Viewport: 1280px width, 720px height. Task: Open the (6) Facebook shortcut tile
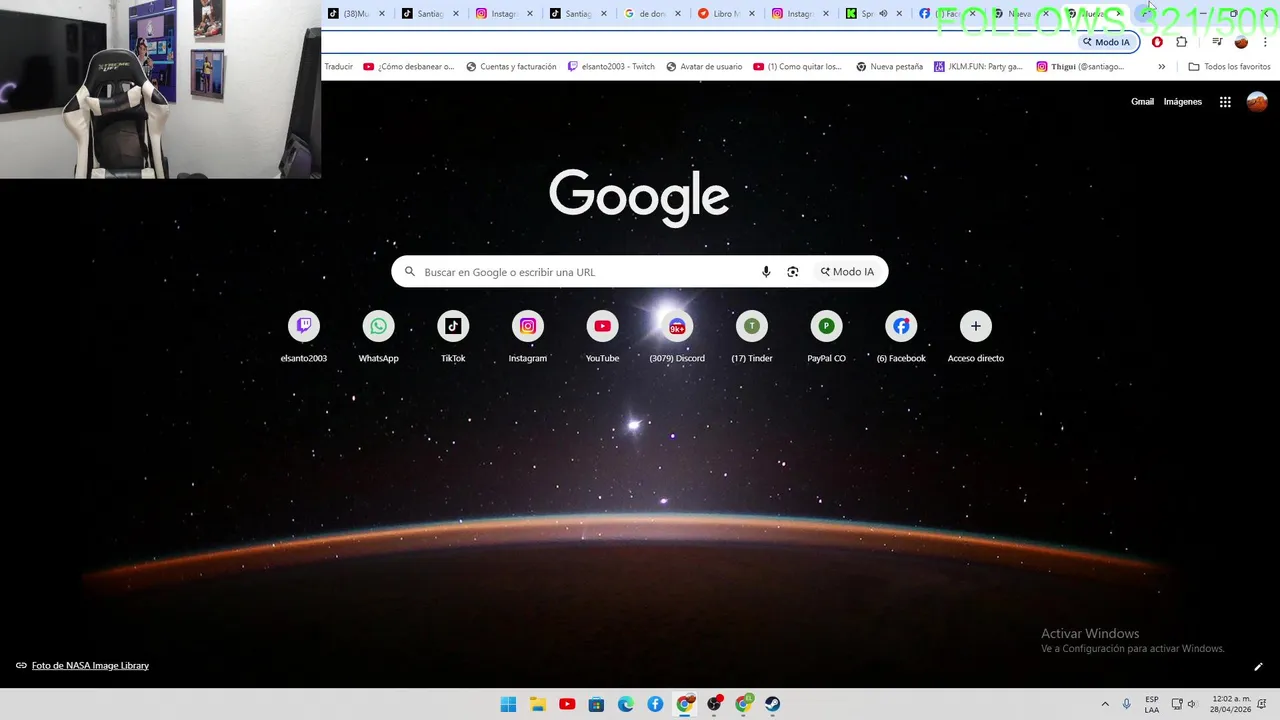tap(901, 336)
